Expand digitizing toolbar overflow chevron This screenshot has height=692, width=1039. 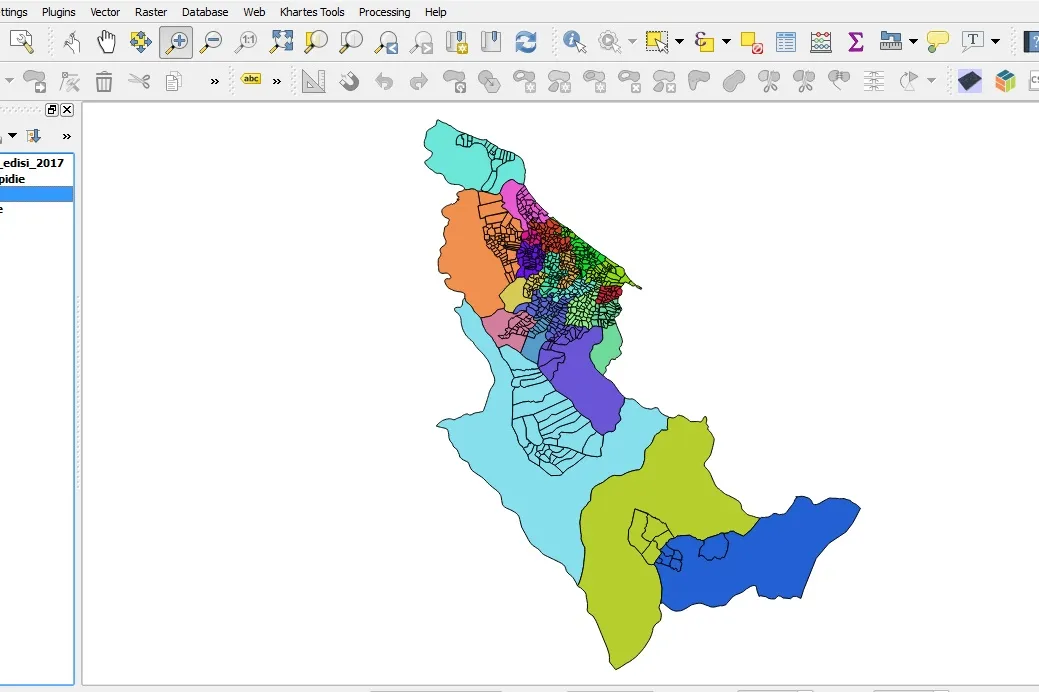tap(215, 82)
